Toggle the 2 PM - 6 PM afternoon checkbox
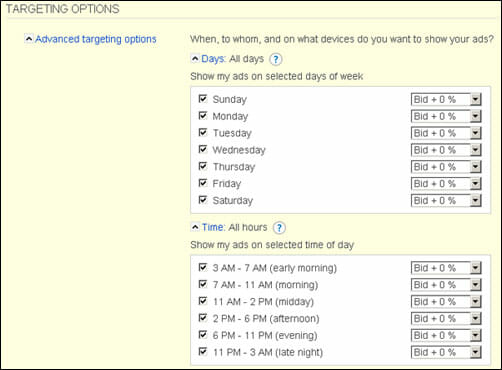The width and height of the screenshot is (502, 370). (203, 318)
